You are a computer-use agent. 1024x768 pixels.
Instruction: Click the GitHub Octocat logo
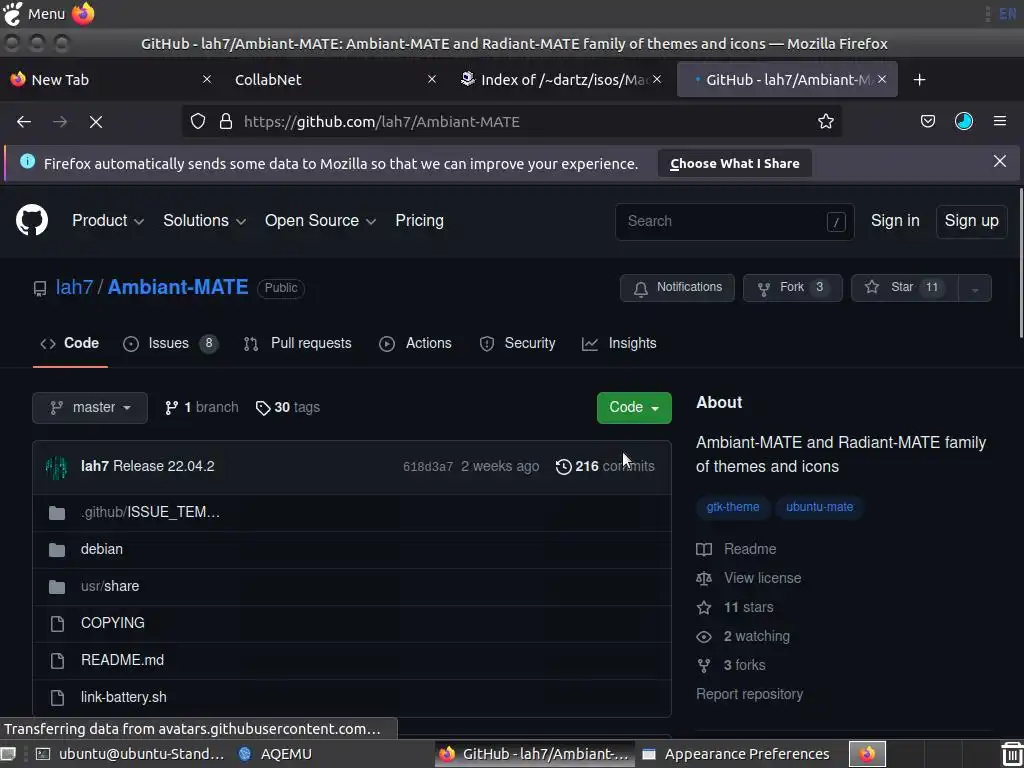coord(32,220)
